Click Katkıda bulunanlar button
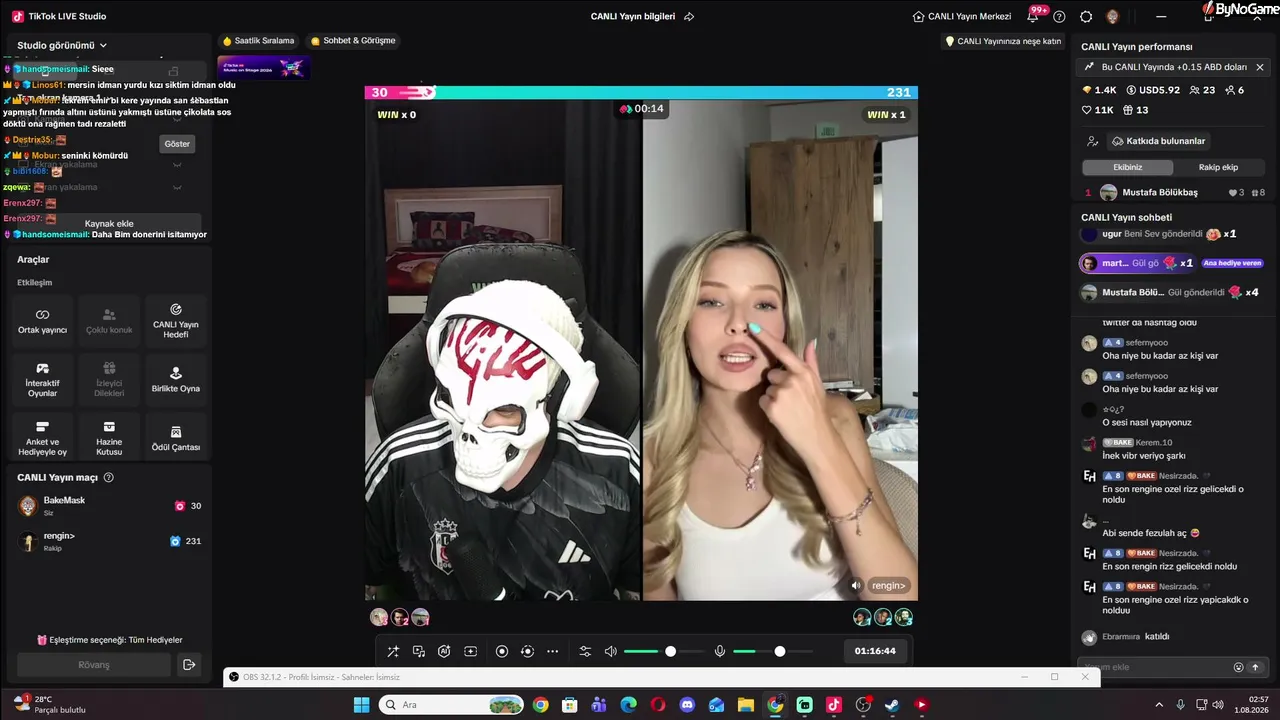This screenshot has width=1280, height=720. (x=1158, y=141)
